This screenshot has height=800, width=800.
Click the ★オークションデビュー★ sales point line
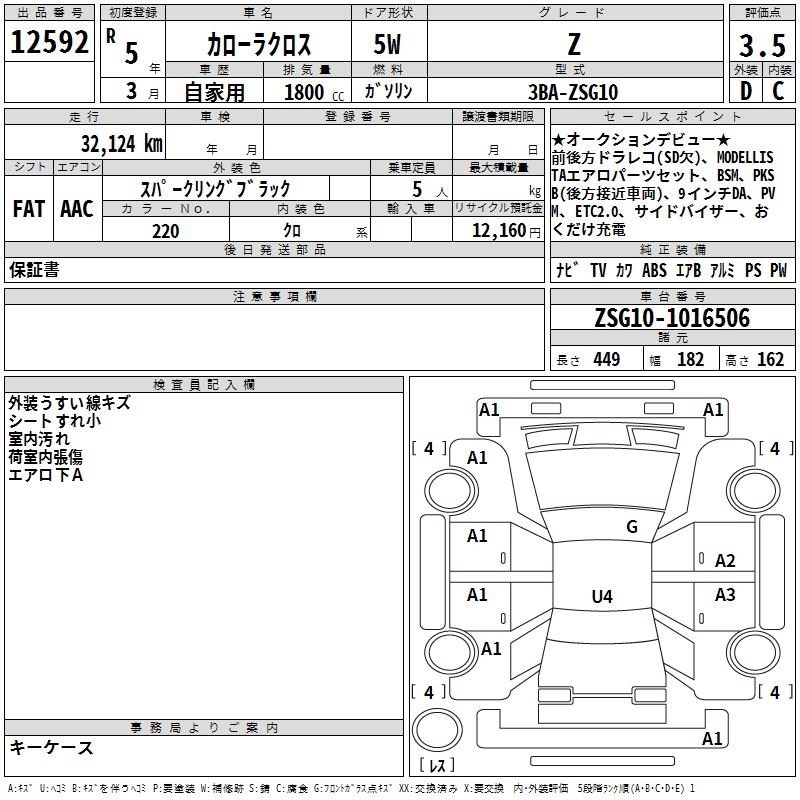[641, 140]
